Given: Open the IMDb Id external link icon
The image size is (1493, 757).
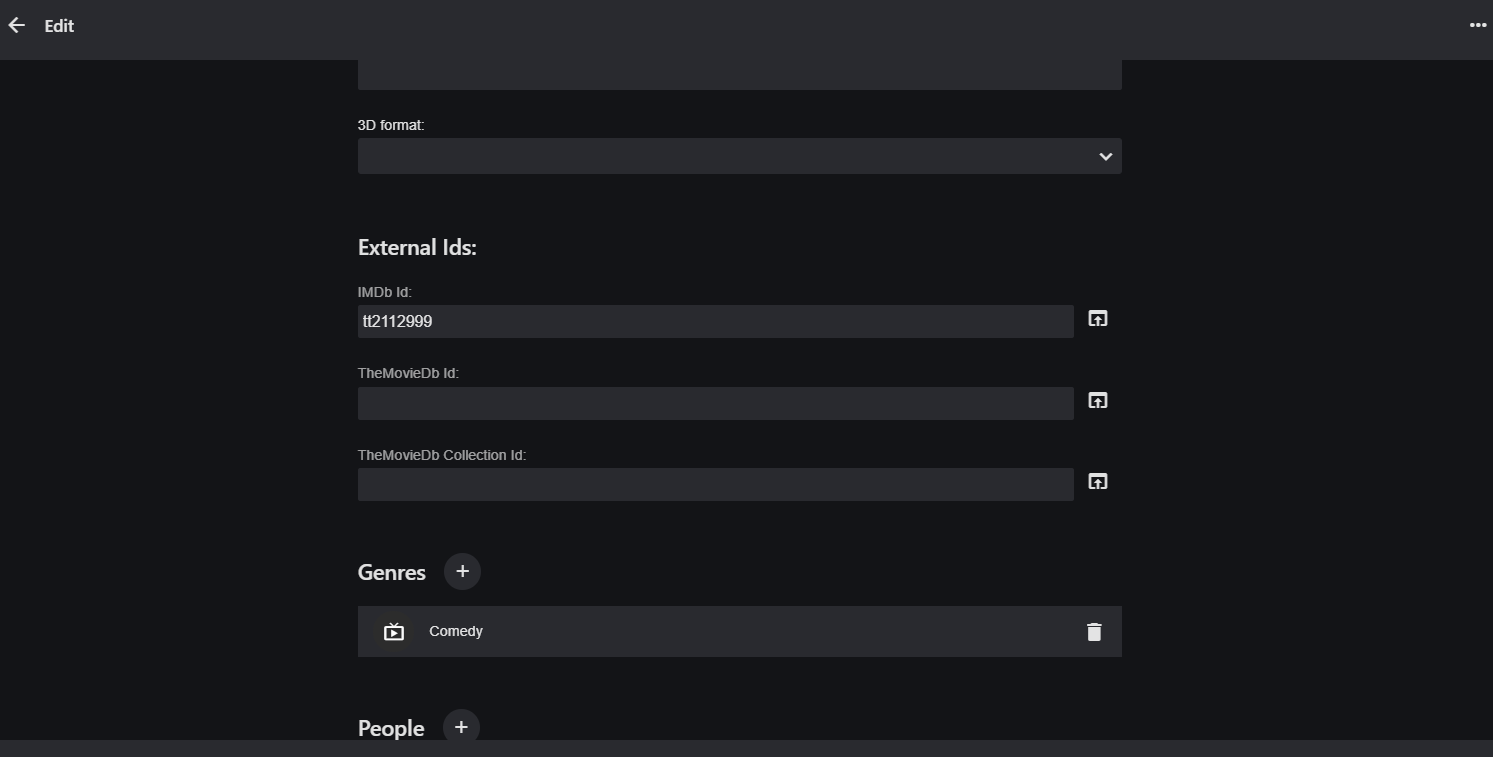Looking at the screenshot, I should pyautogui.click(x=1097, y=319).
